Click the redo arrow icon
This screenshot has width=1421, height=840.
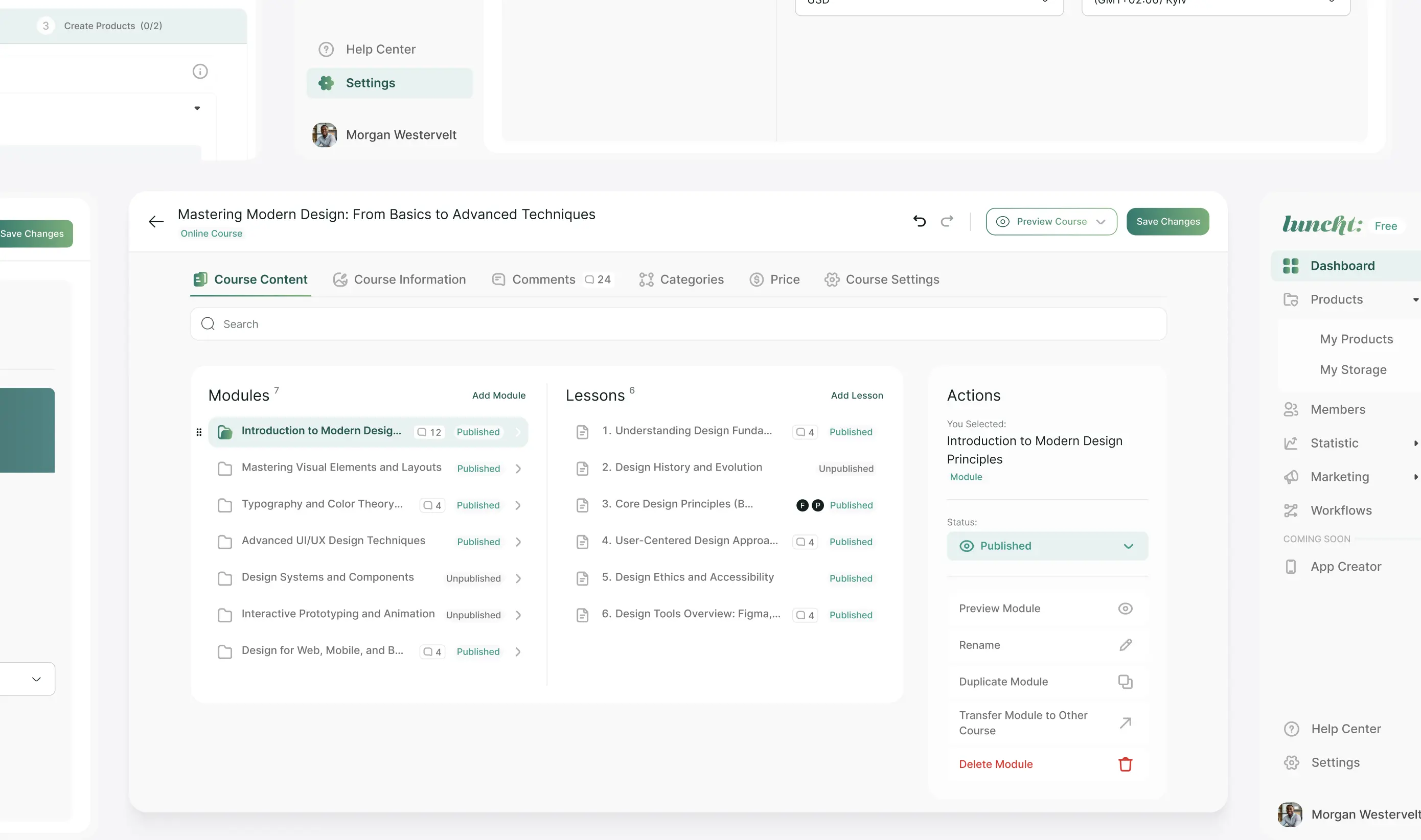(947, 221)
